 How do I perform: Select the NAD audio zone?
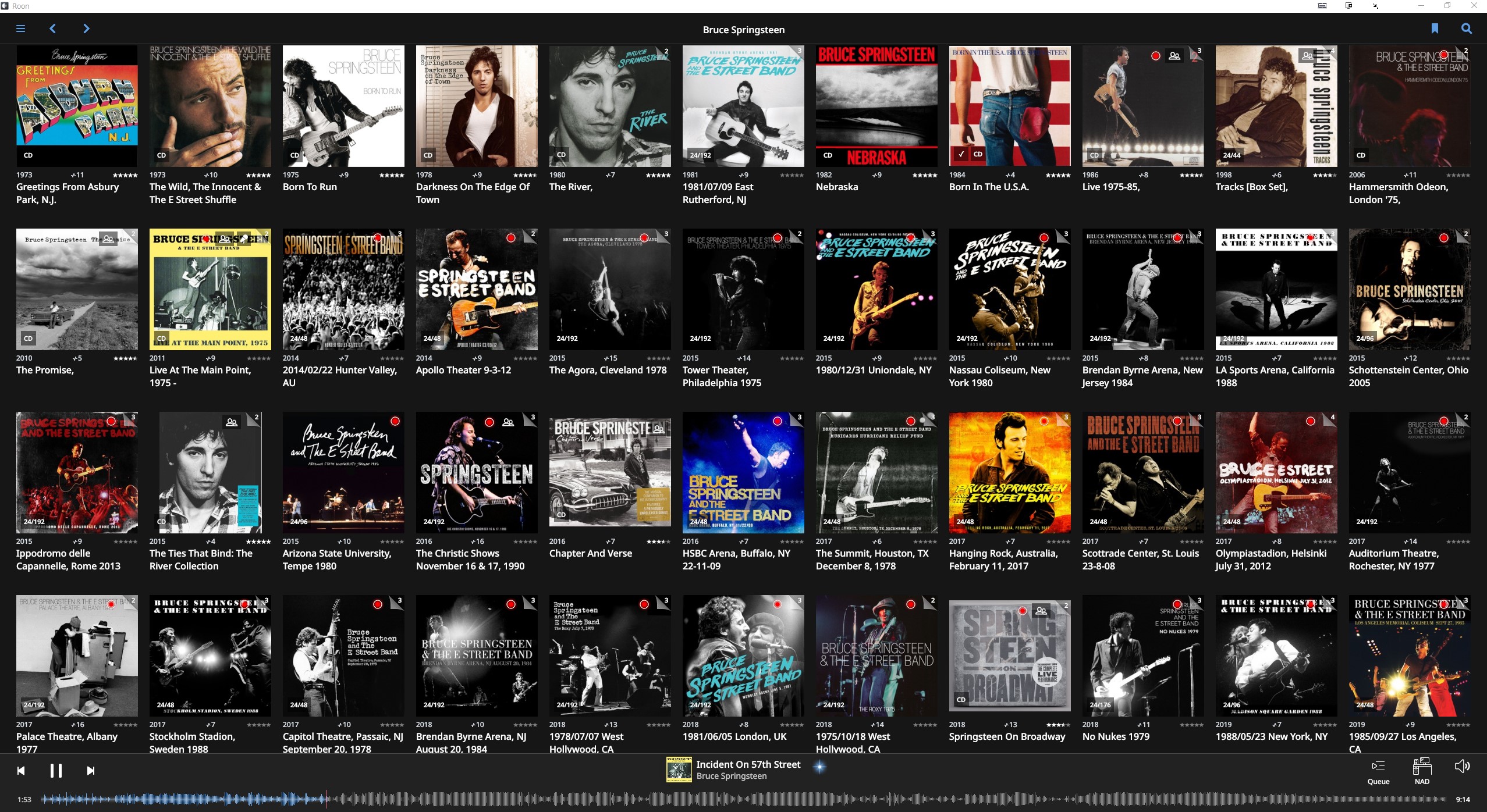[1422, 771]
